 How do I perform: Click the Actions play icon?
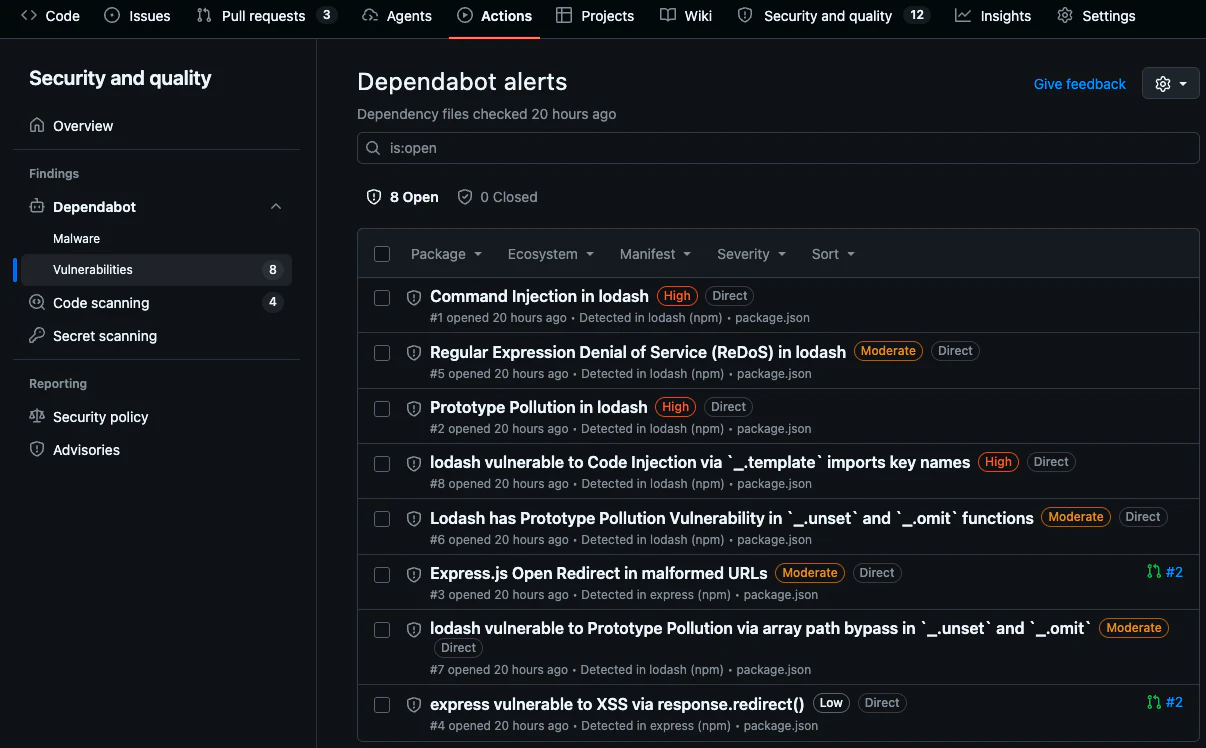point(465,16)
